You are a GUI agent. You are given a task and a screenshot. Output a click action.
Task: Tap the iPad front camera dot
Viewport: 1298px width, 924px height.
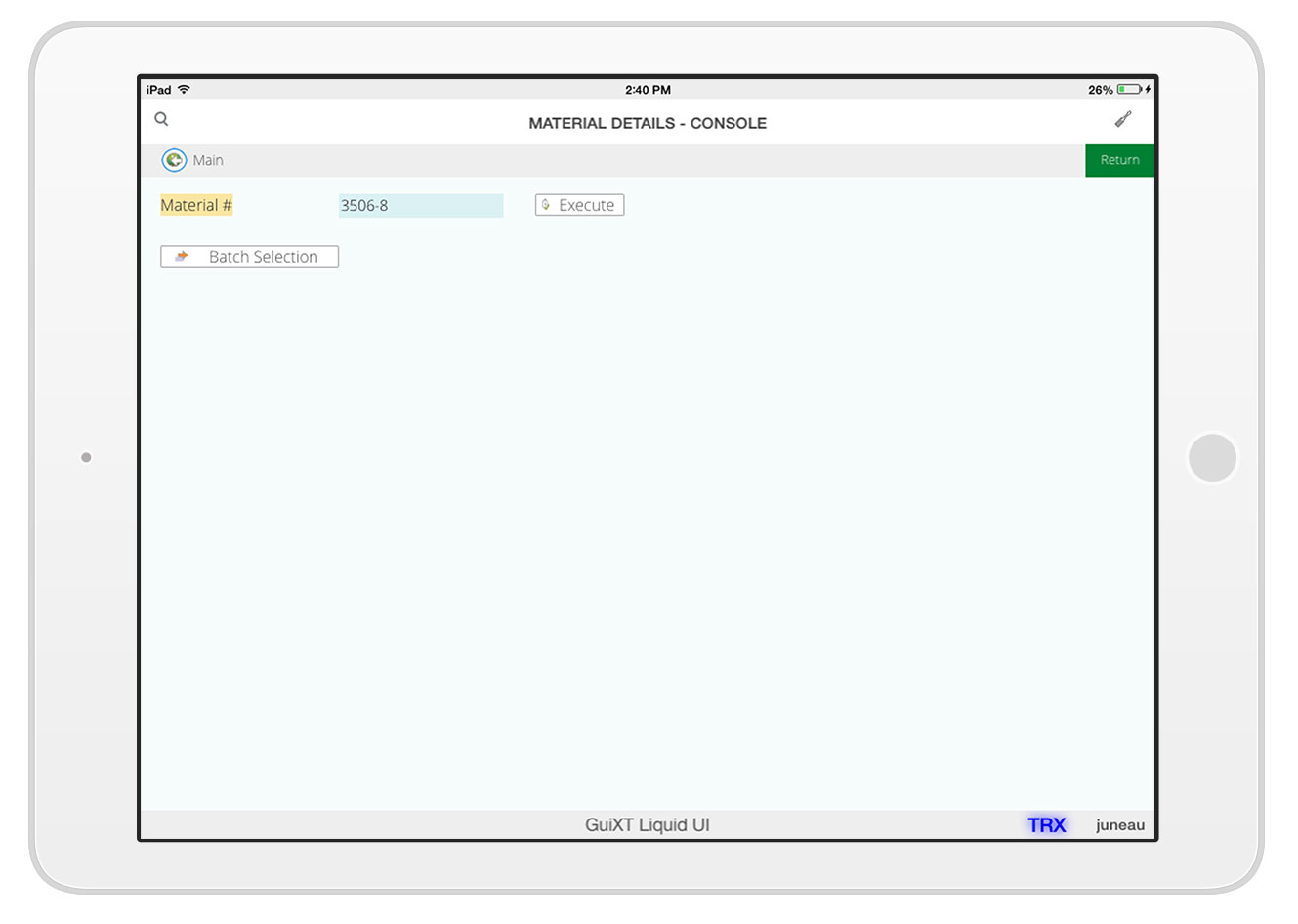coord(86,457)
